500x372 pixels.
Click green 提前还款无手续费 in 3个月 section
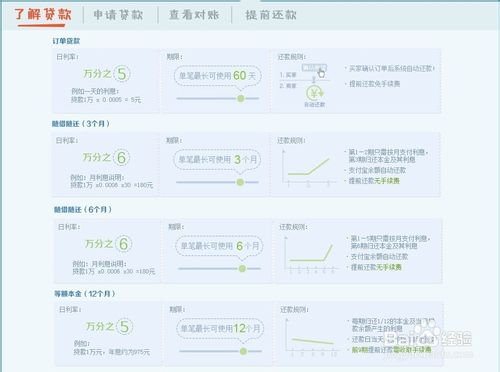[x=374, y=181]
